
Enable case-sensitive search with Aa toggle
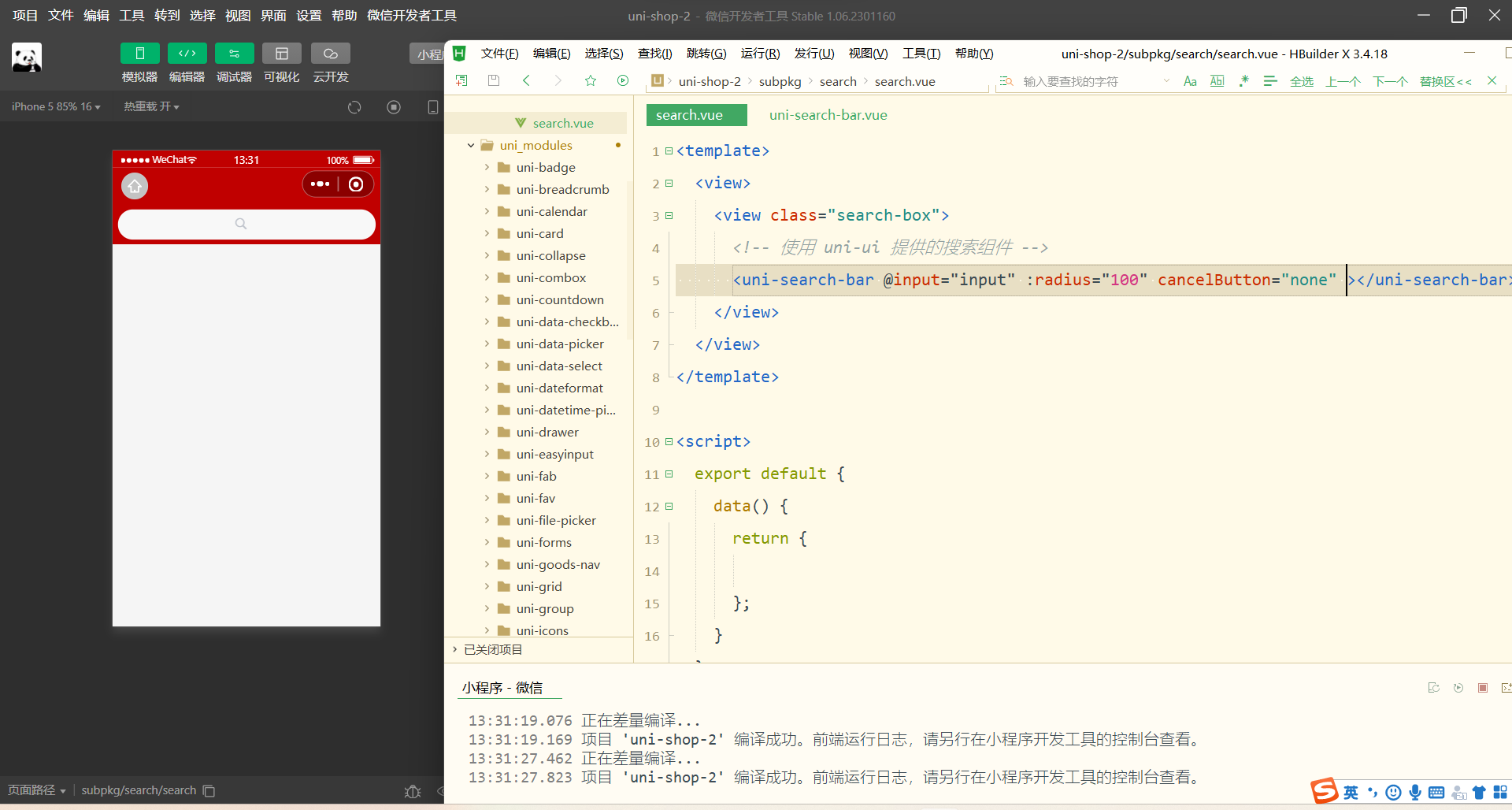1190,80
